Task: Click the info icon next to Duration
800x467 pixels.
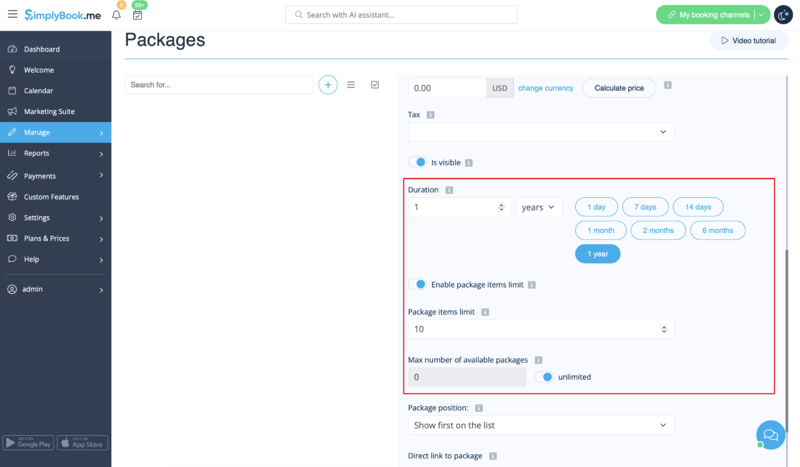Action: tap(449, 190)
